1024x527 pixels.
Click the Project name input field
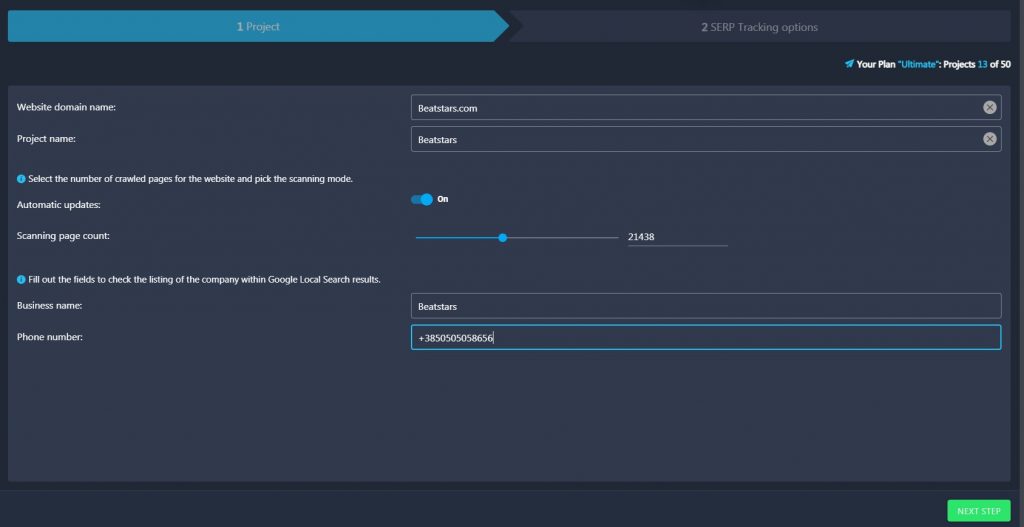(706, 139)
